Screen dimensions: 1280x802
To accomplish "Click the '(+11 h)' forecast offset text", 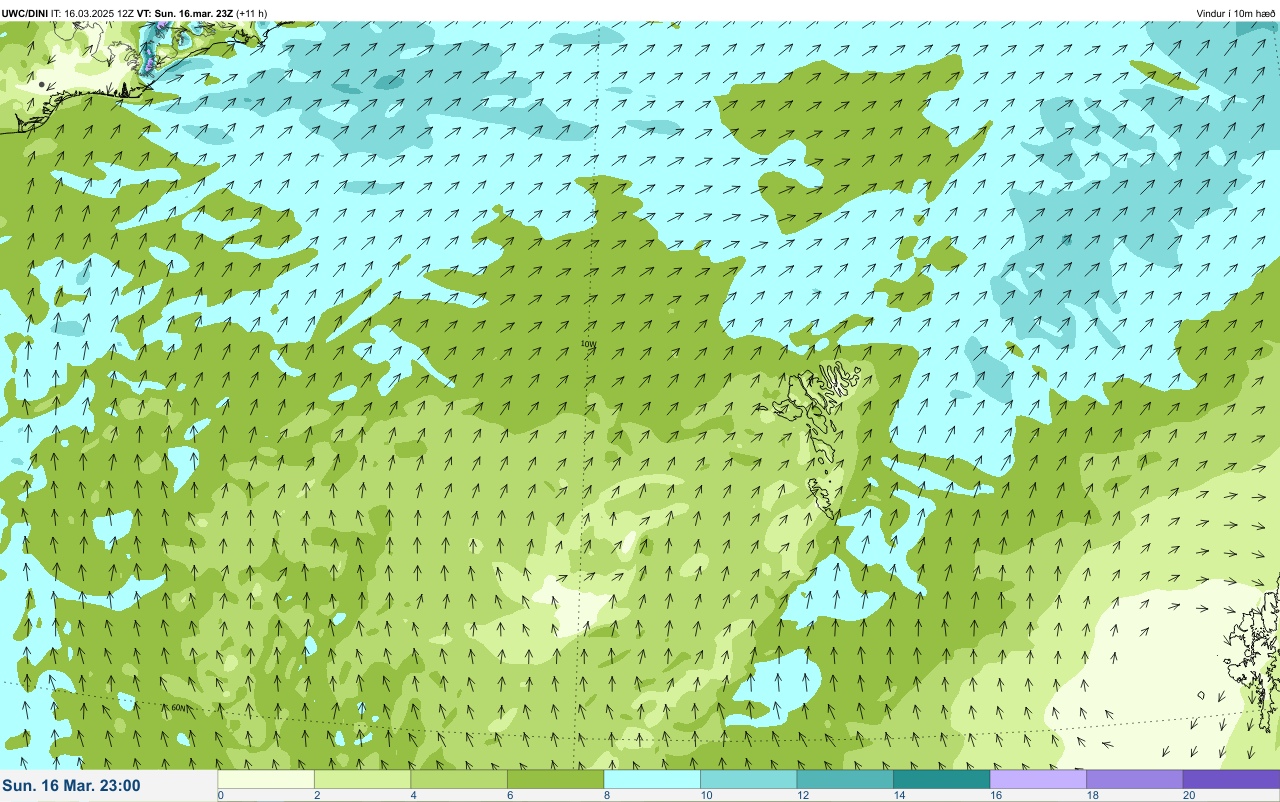I will (x=252, y=13).
